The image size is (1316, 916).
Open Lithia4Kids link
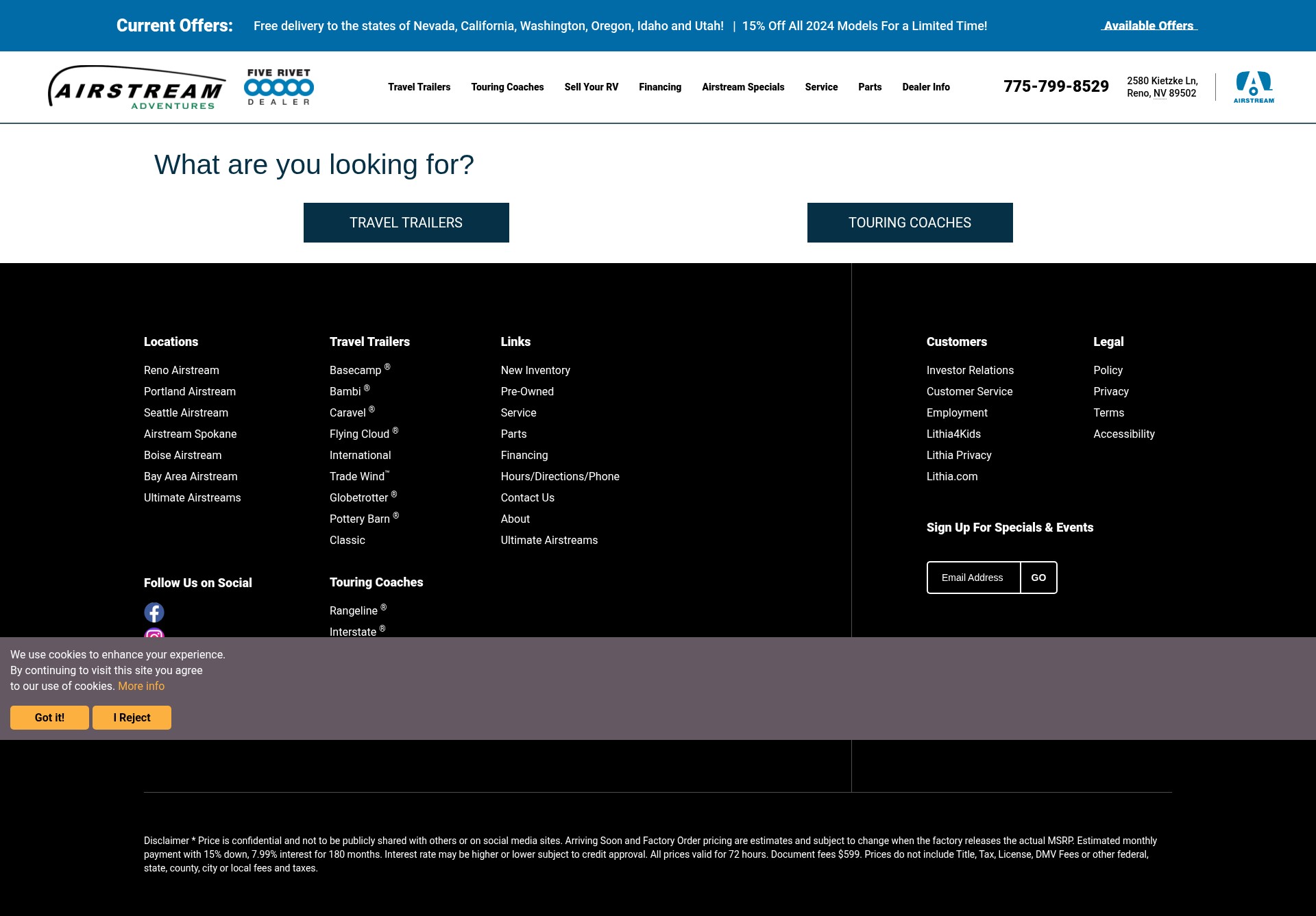point(954,434)
